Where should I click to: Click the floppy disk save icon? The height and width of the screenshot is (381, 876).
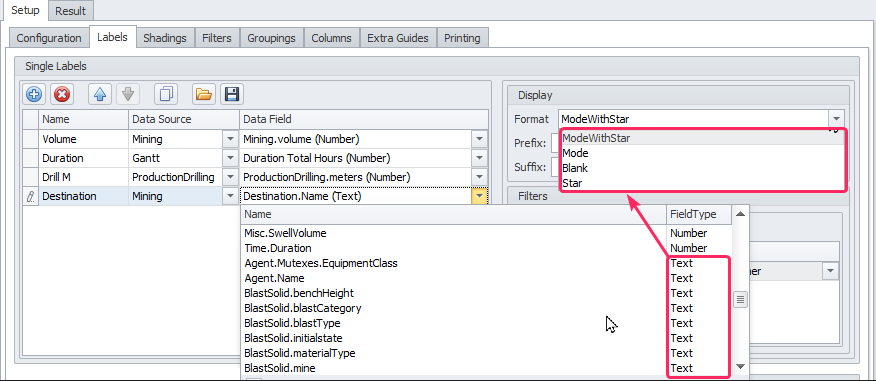(231, 94)
